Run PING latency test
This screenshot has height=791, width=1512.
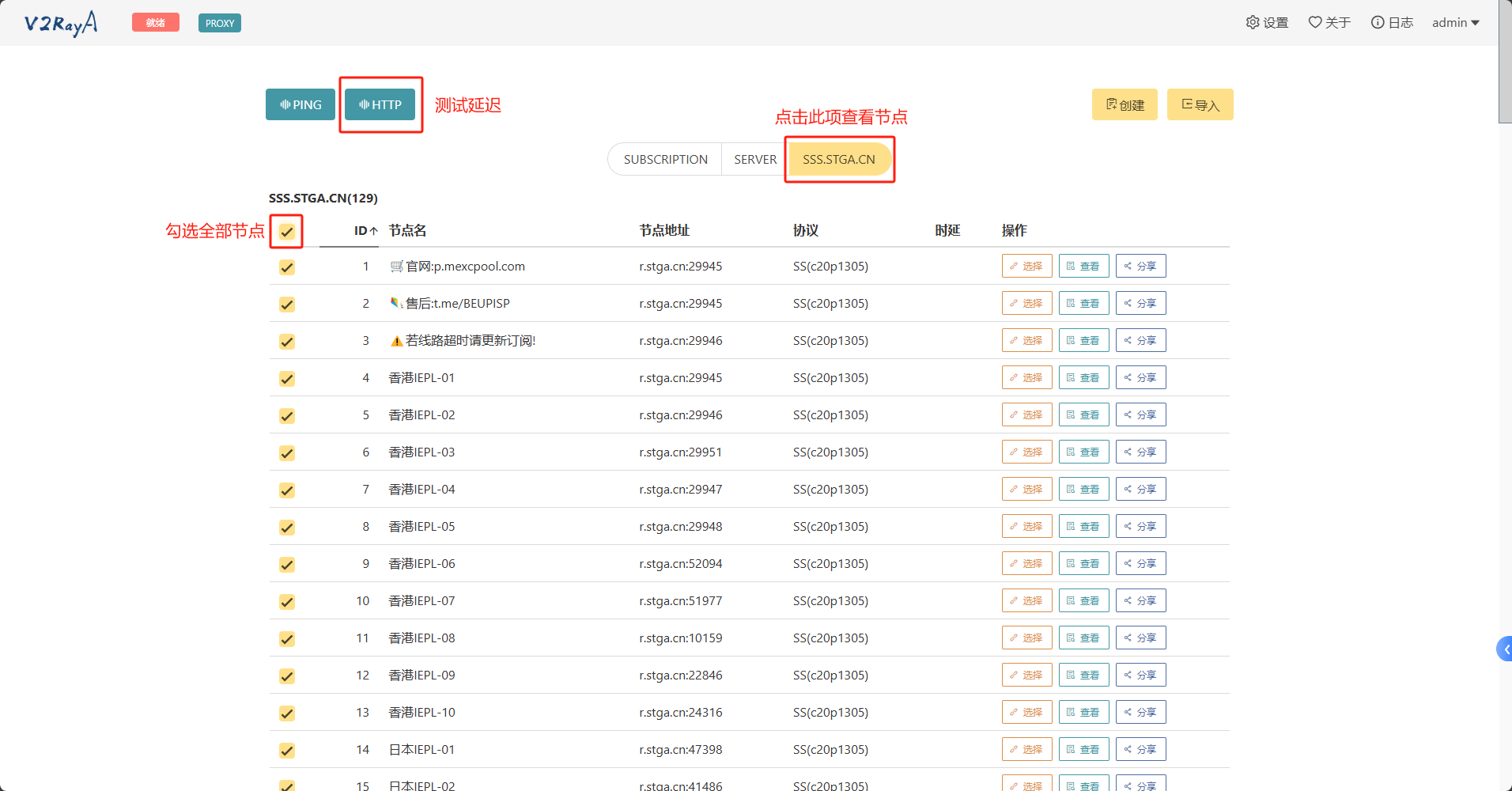[301, 104]
